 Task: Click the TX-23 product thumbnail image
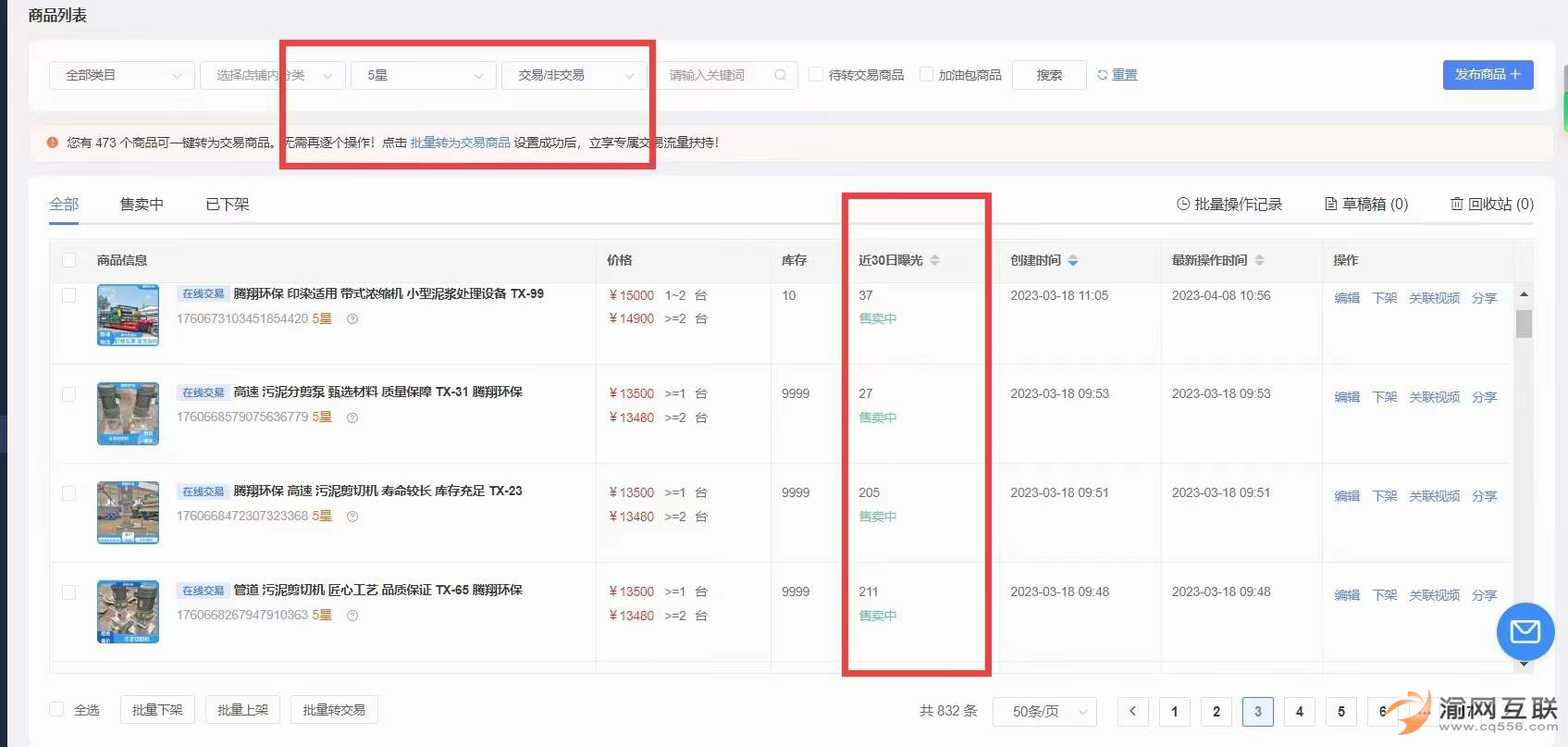click(x=128, y=512)
